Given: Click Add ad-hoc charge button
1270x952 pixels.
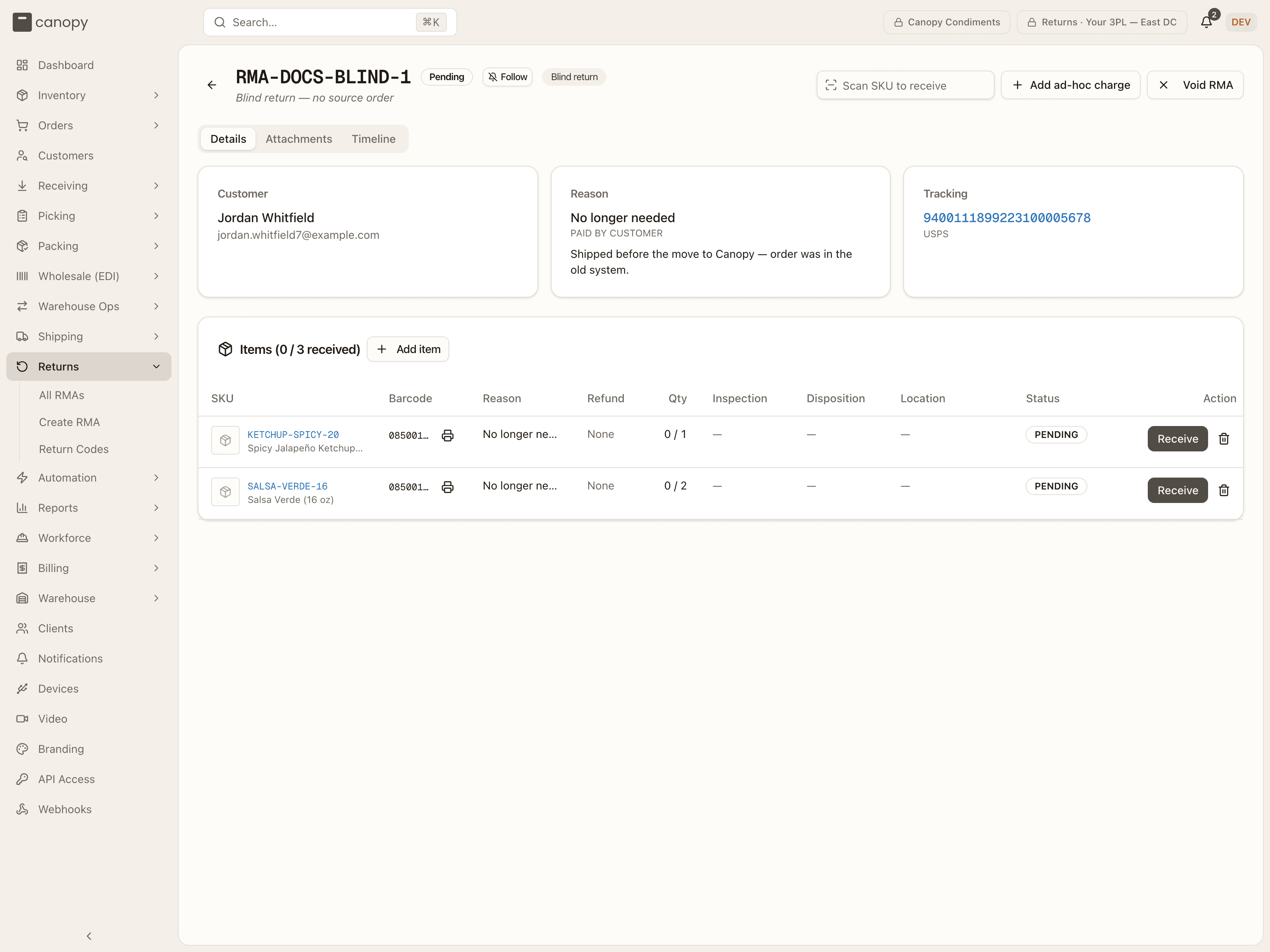Looking at the screenshot, I should (1071, 85).
